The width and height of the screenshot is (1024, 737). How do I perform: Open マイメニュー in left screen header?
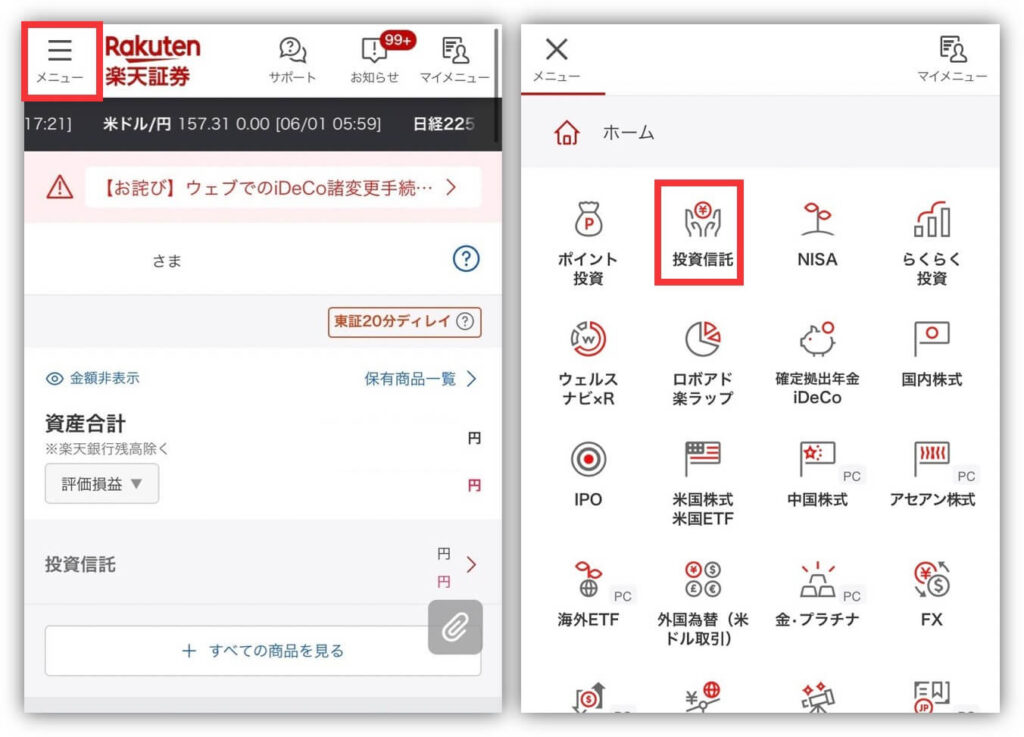tap(455, 61)
